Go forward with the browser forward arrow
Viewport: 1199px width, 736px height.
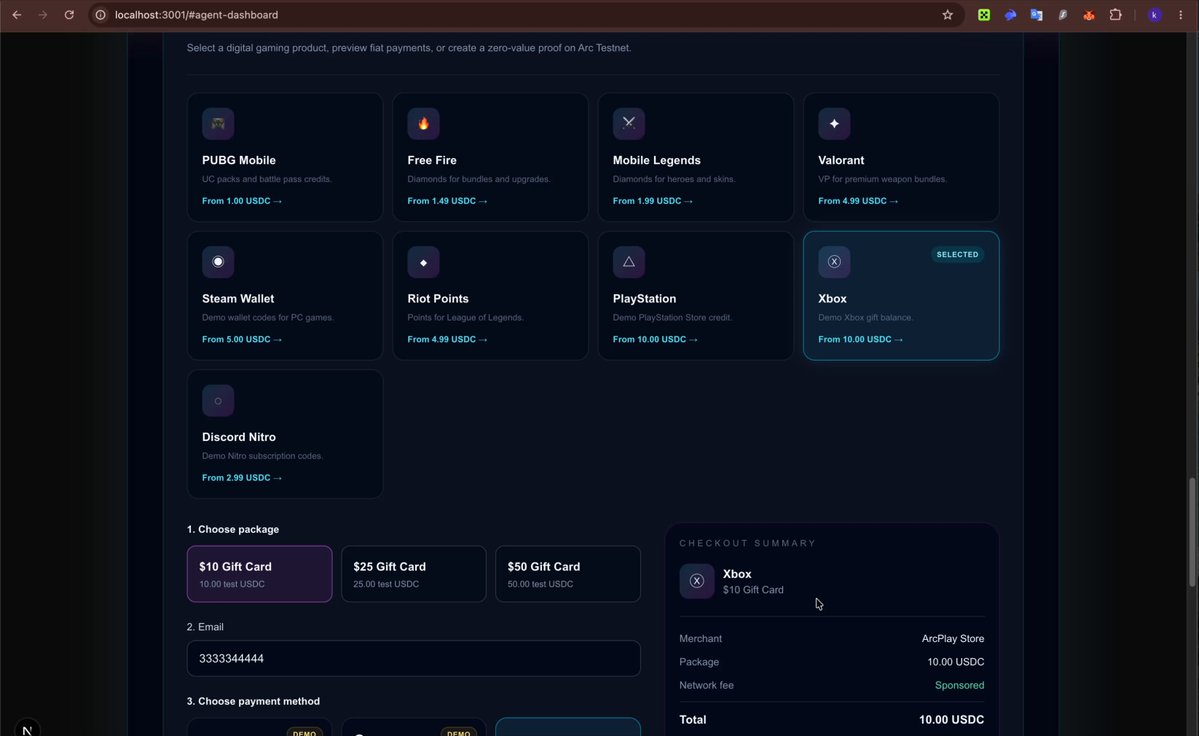(43, 15)
